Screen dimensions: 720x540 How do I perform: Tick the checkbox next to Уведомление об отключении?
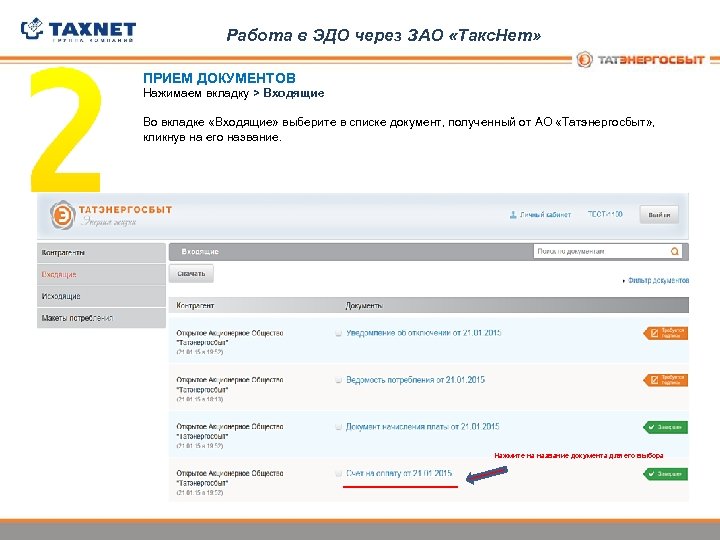[x=338, y=333]
